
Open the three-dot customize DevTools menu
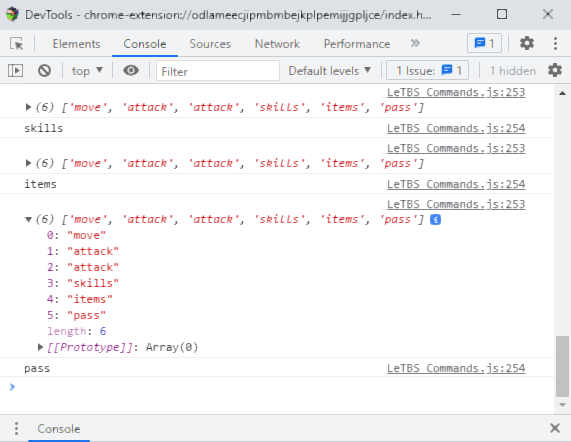555,43
